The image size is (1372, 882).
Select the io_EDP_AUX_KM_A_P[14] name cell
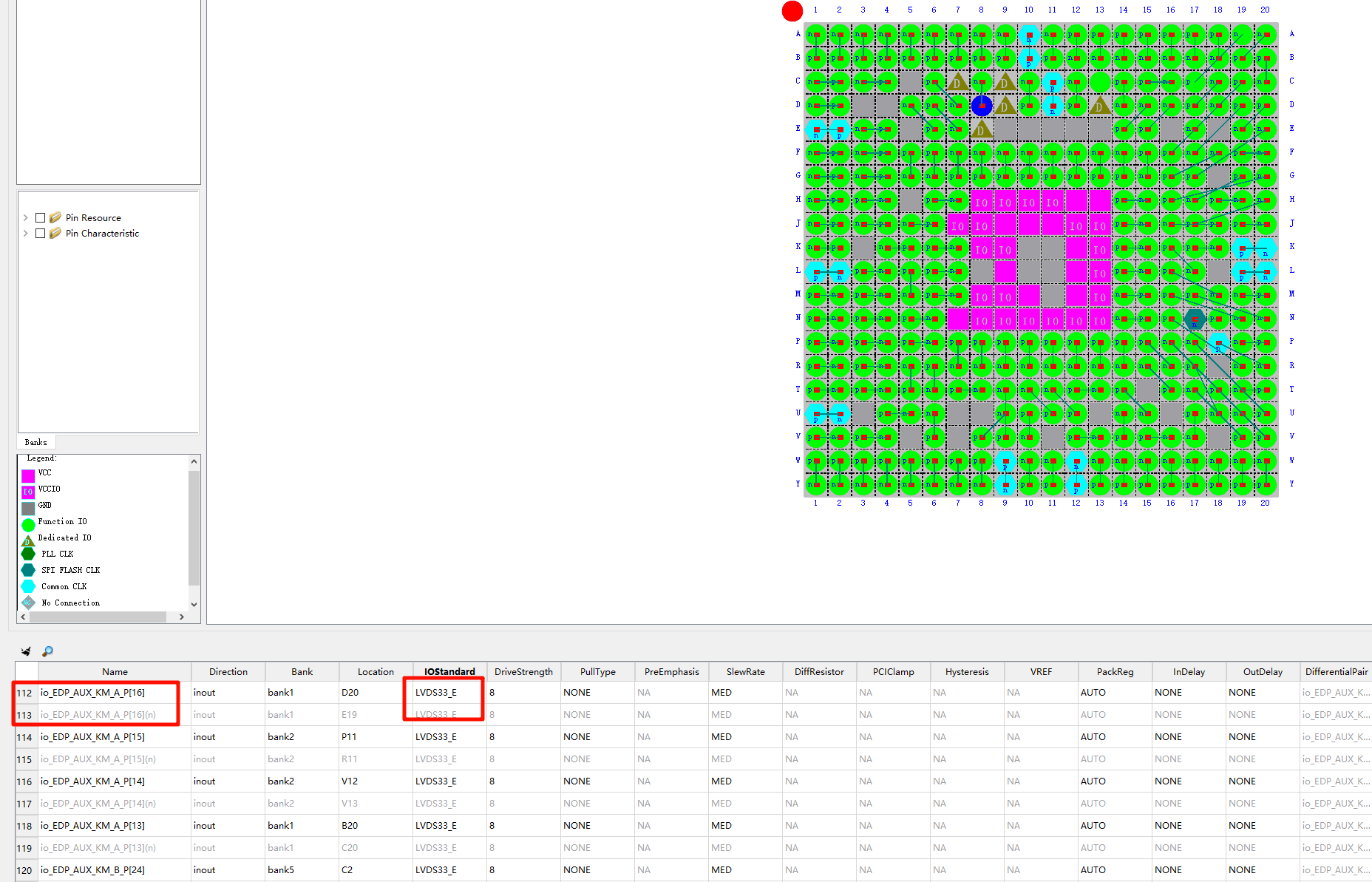point(115,781)
